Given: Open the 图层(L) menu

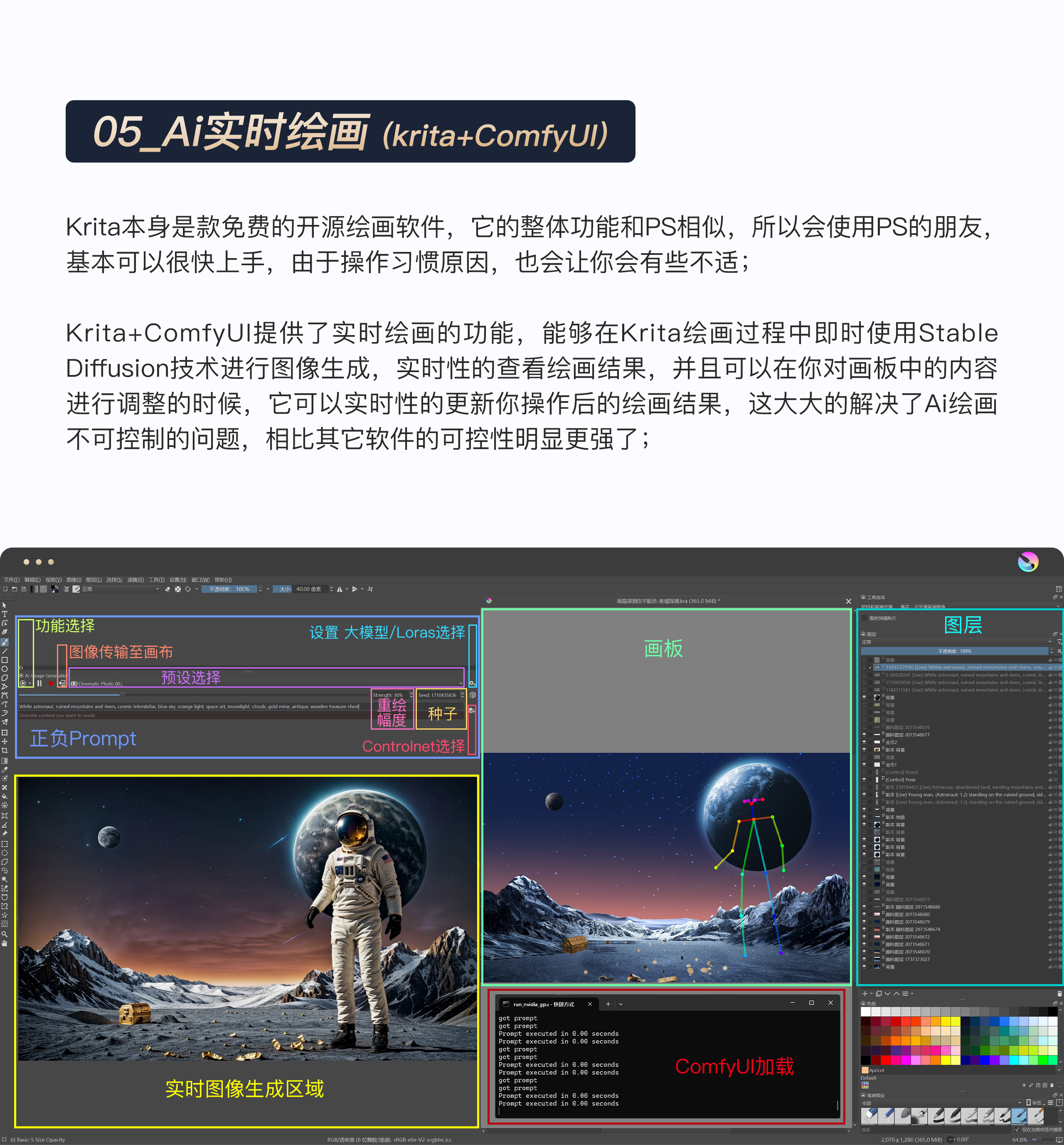Looking at the screenshot, I should tap(94, 580).
